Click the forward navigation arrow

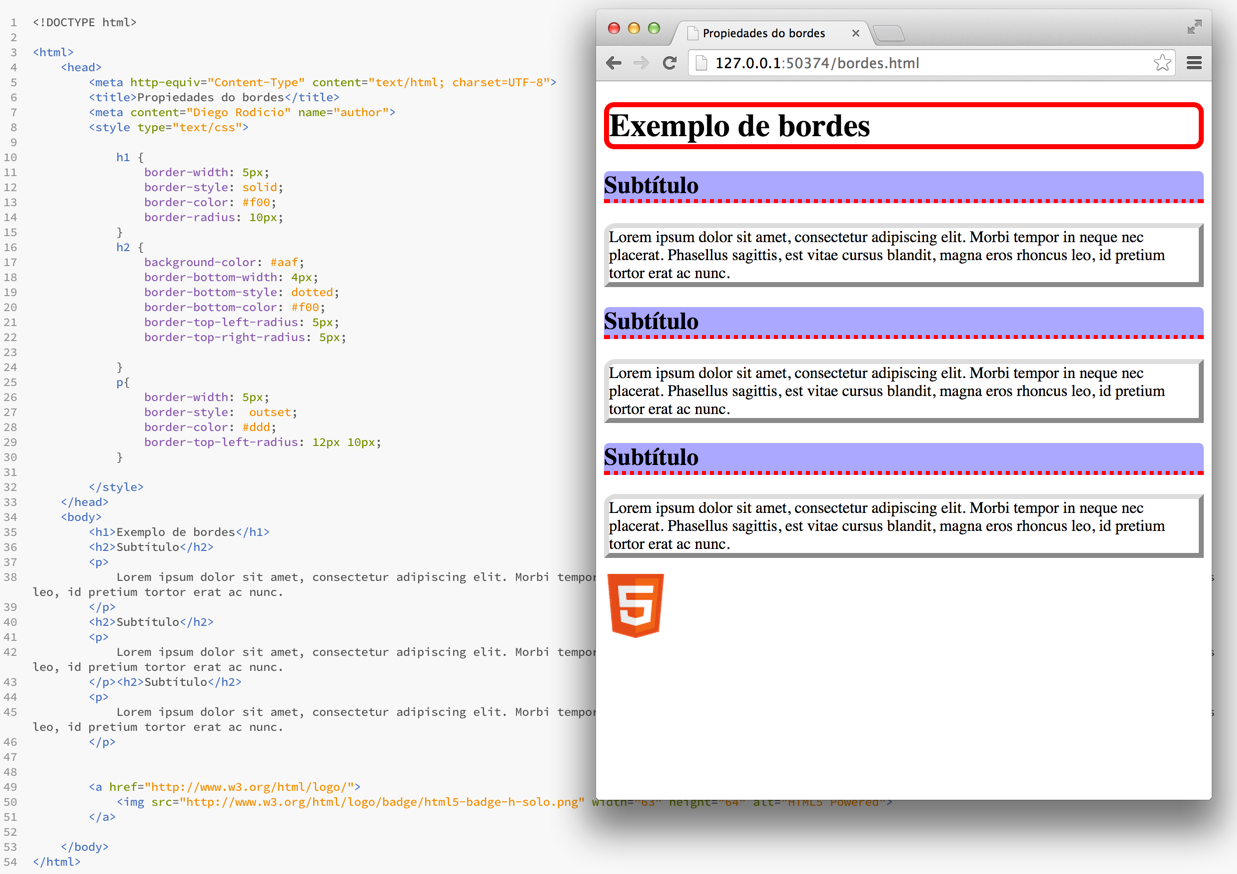(641, 62)
